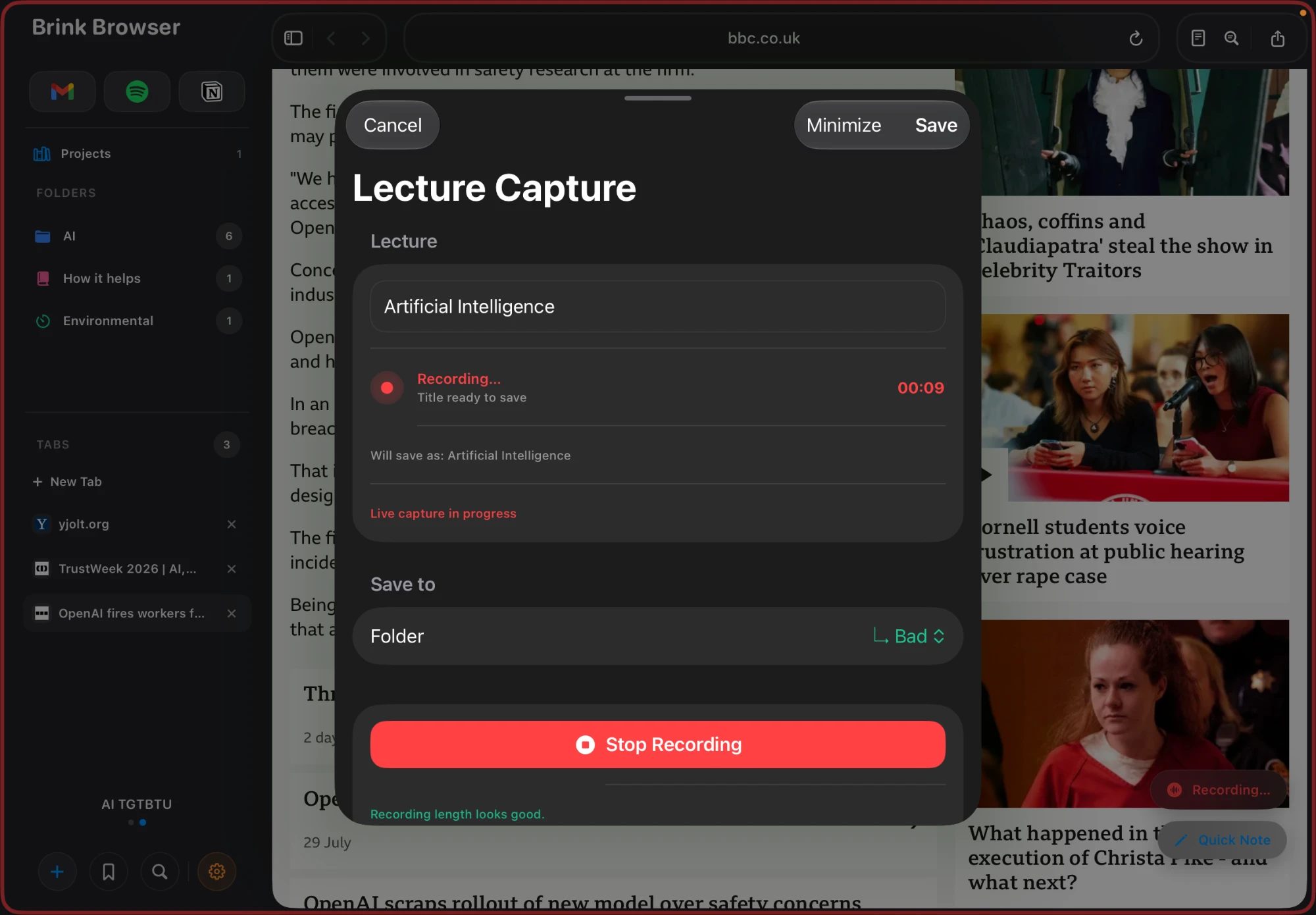Click the dialog drag handle bar

(x=658, y=98)
